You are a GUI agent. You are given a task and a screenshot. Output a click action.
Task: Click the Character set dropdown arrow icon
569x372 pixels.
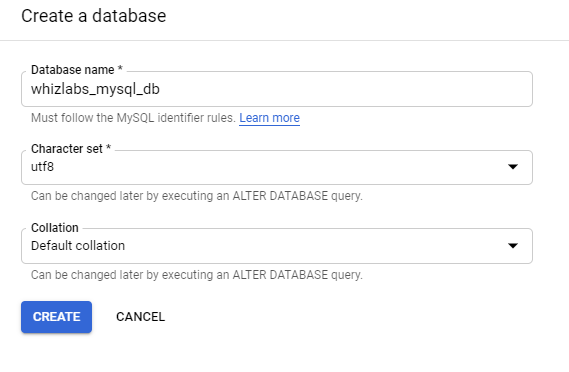click(512, 167)
